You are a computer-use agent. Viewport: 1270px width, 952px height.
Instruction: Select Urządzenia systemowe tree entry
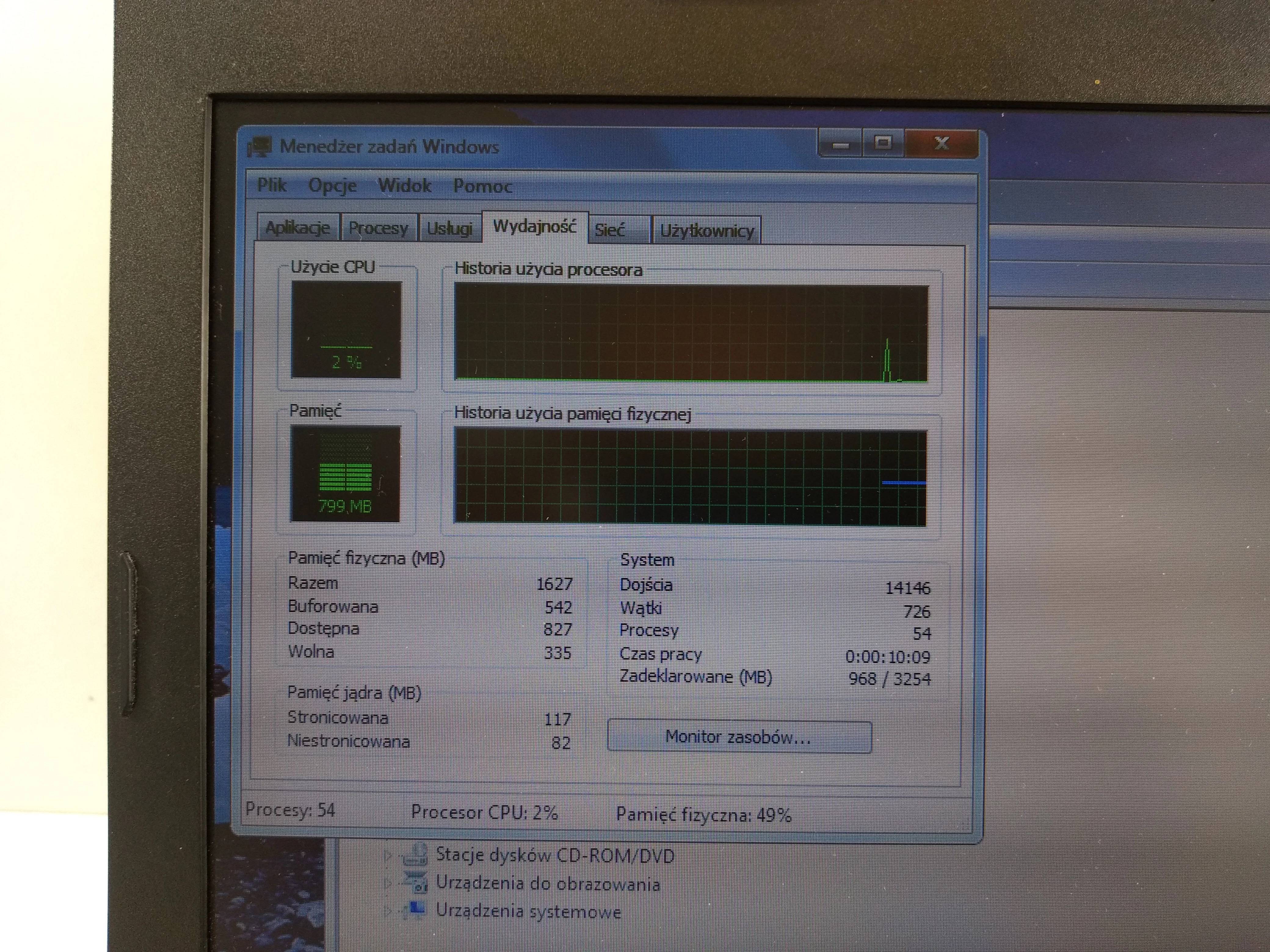[x=528, y=911]
